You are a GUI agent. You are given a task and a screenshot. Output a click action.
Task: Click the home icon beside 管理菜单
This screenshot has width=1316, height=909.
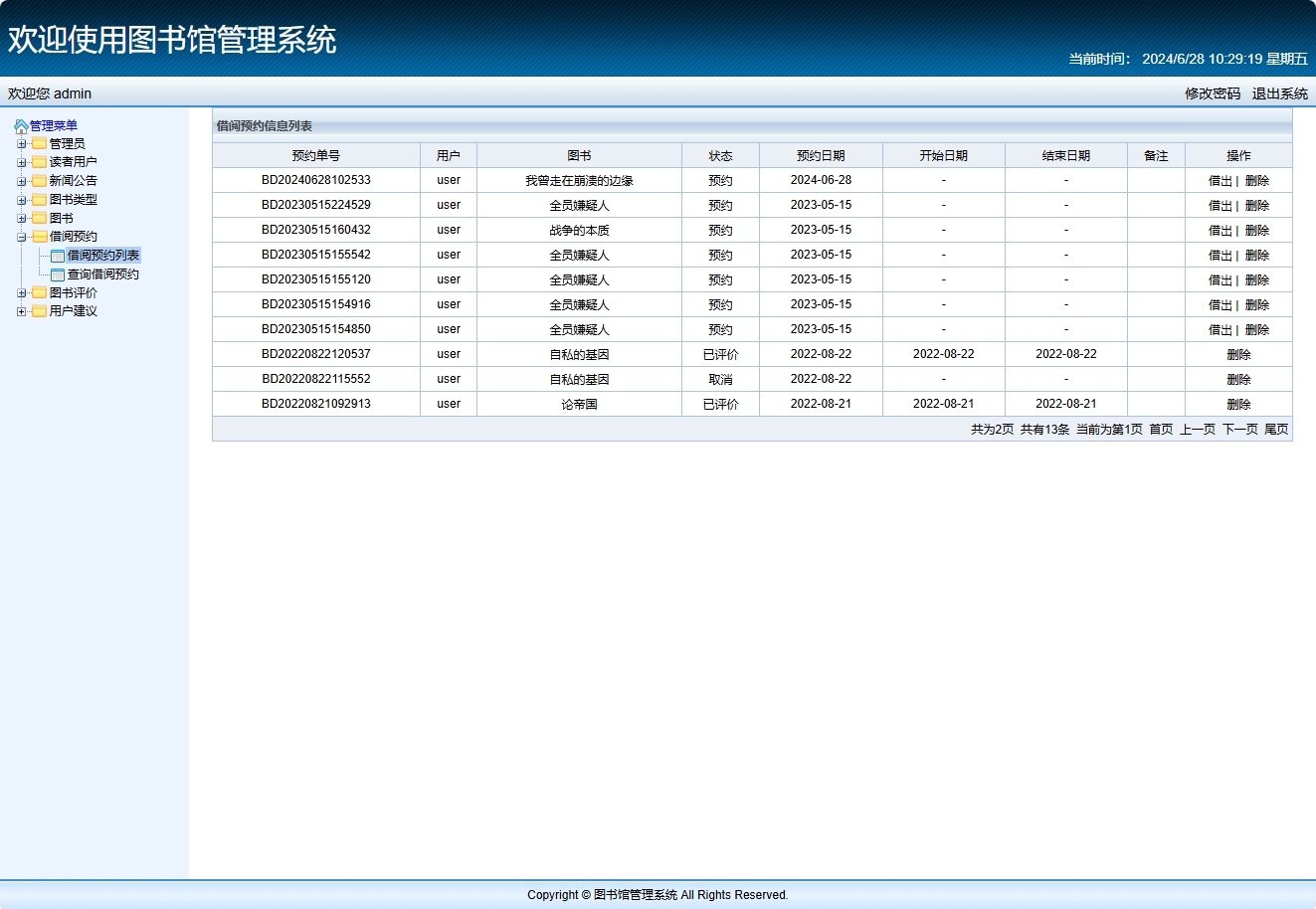coord(21,126)
